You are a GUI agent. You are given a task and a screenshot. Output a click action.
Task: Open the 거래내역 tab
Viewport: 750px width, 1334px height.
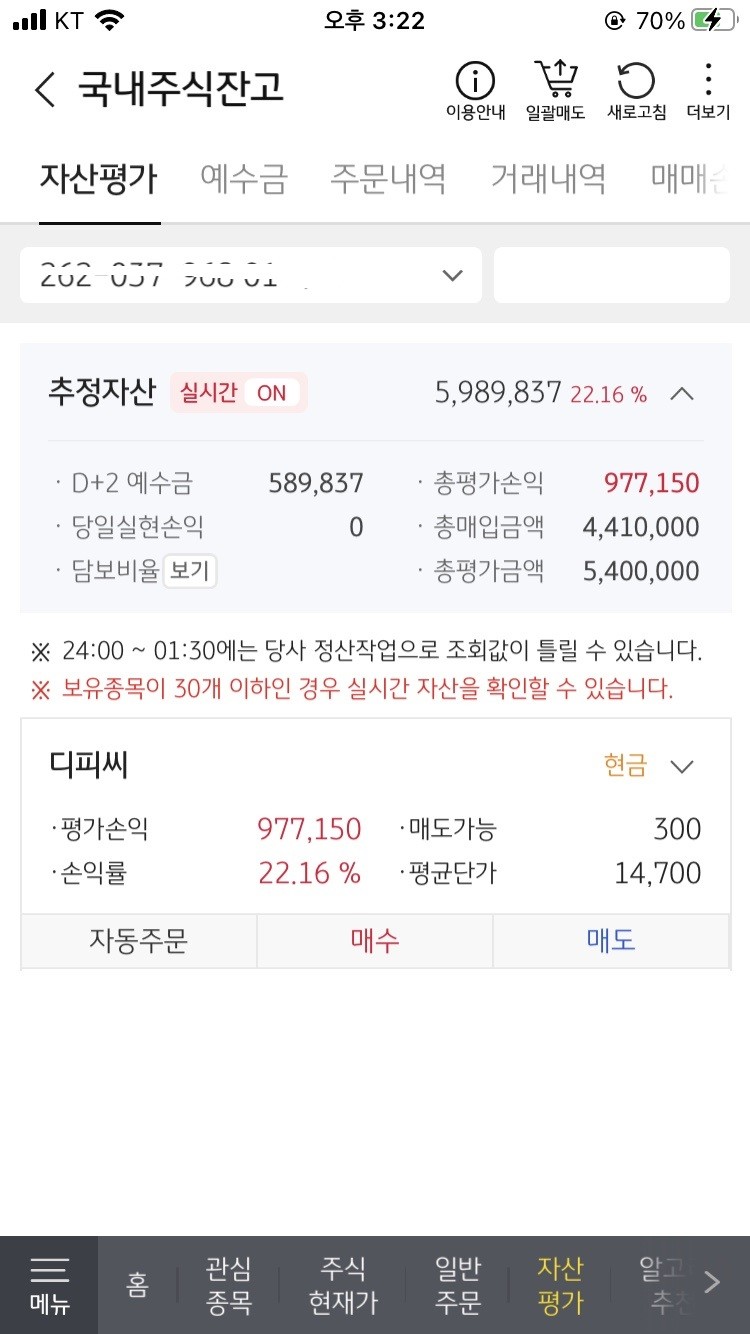(x=548, y=179)
